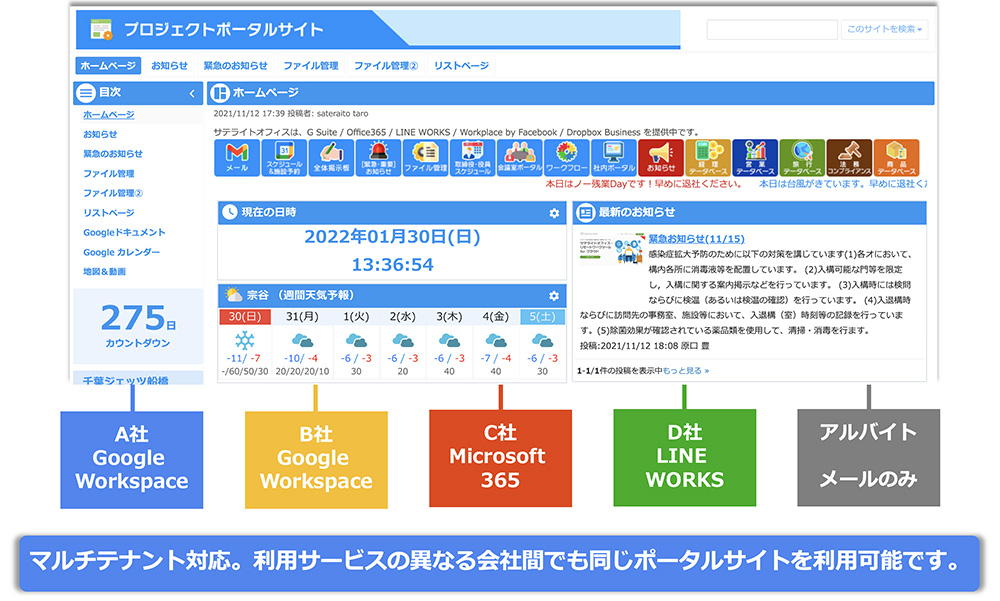Screen dimensions: 1000x601
Task: Click the snowflake icon for 30(日)
Action: click(x=244, y=340)
